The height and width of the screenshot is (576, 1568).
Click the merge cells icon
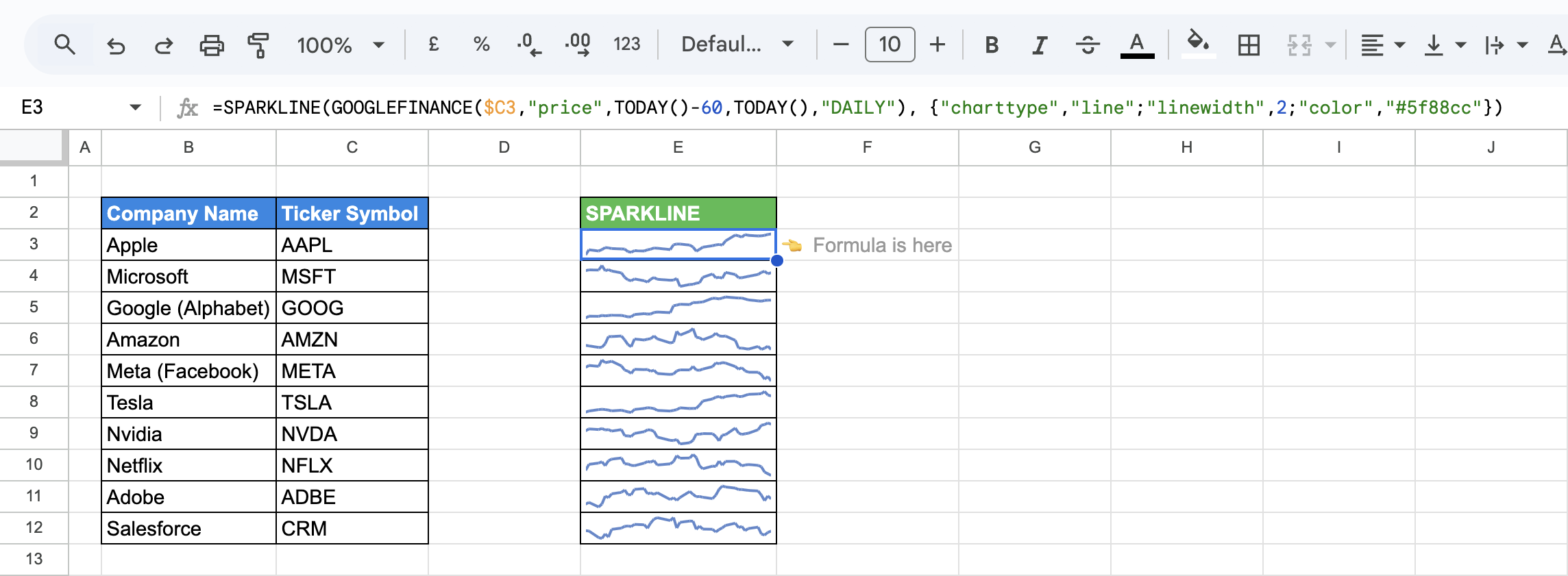pos(1299,45)
